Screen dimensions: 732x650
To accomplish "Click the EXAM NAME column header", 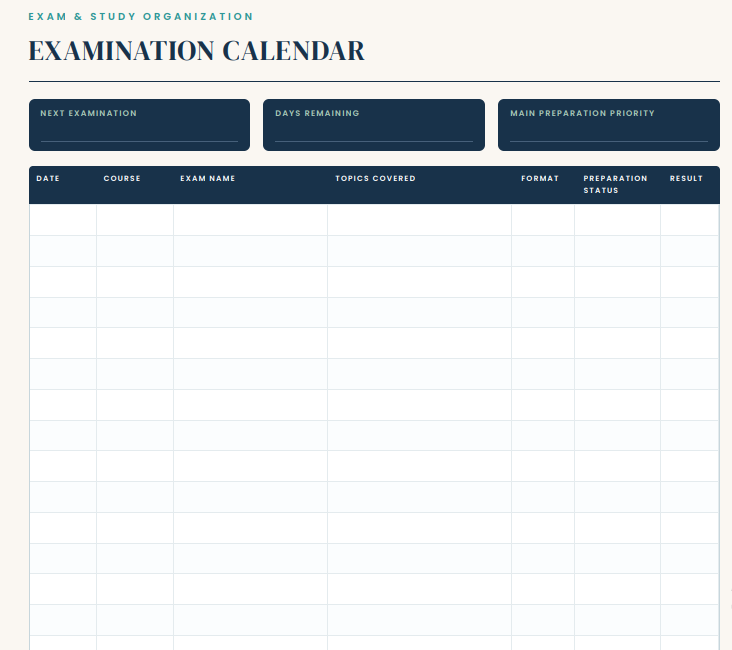I will 208,178.
